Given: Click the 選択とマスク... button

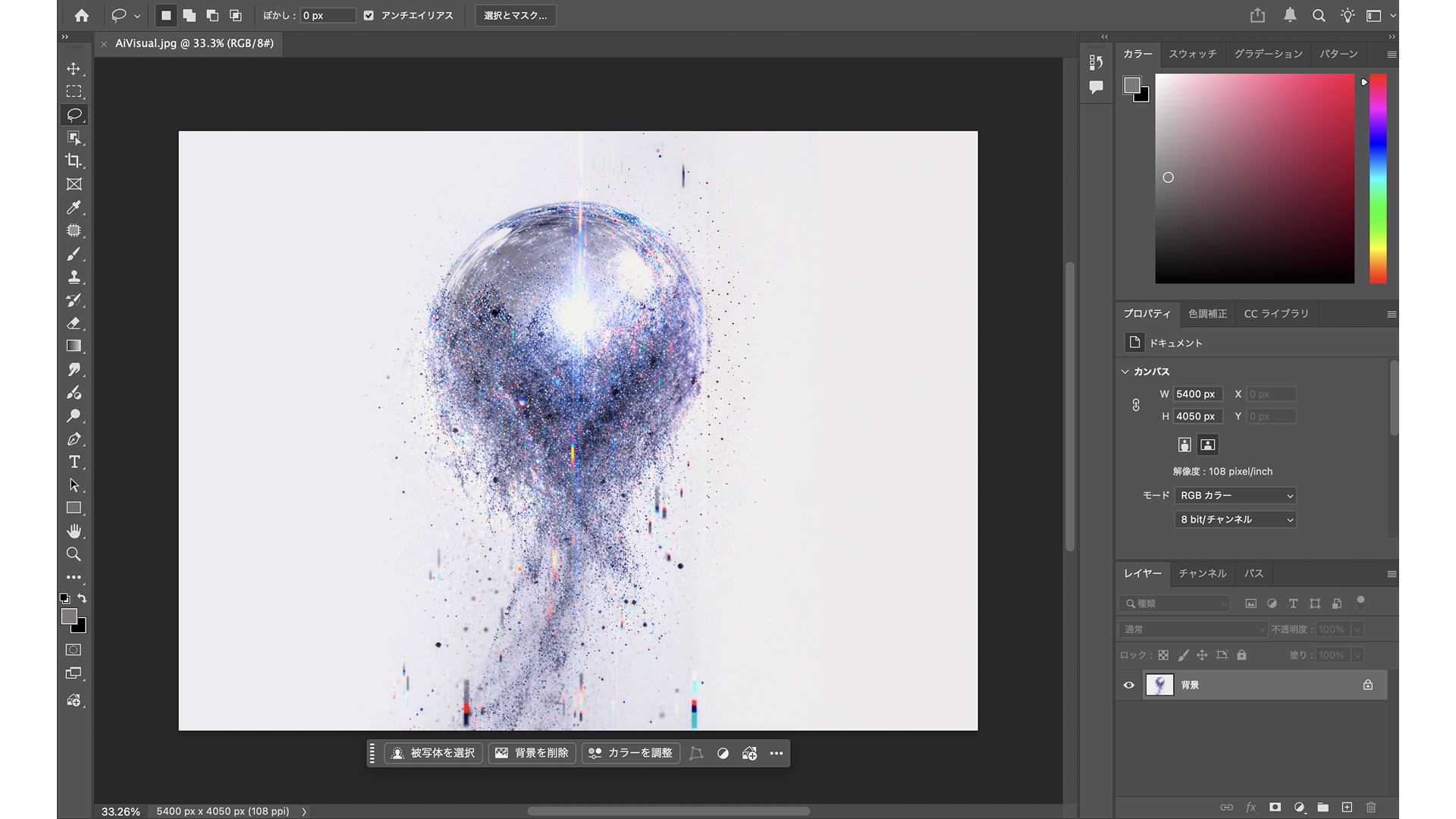Looking at the screenshot, I should pos(516,15).
